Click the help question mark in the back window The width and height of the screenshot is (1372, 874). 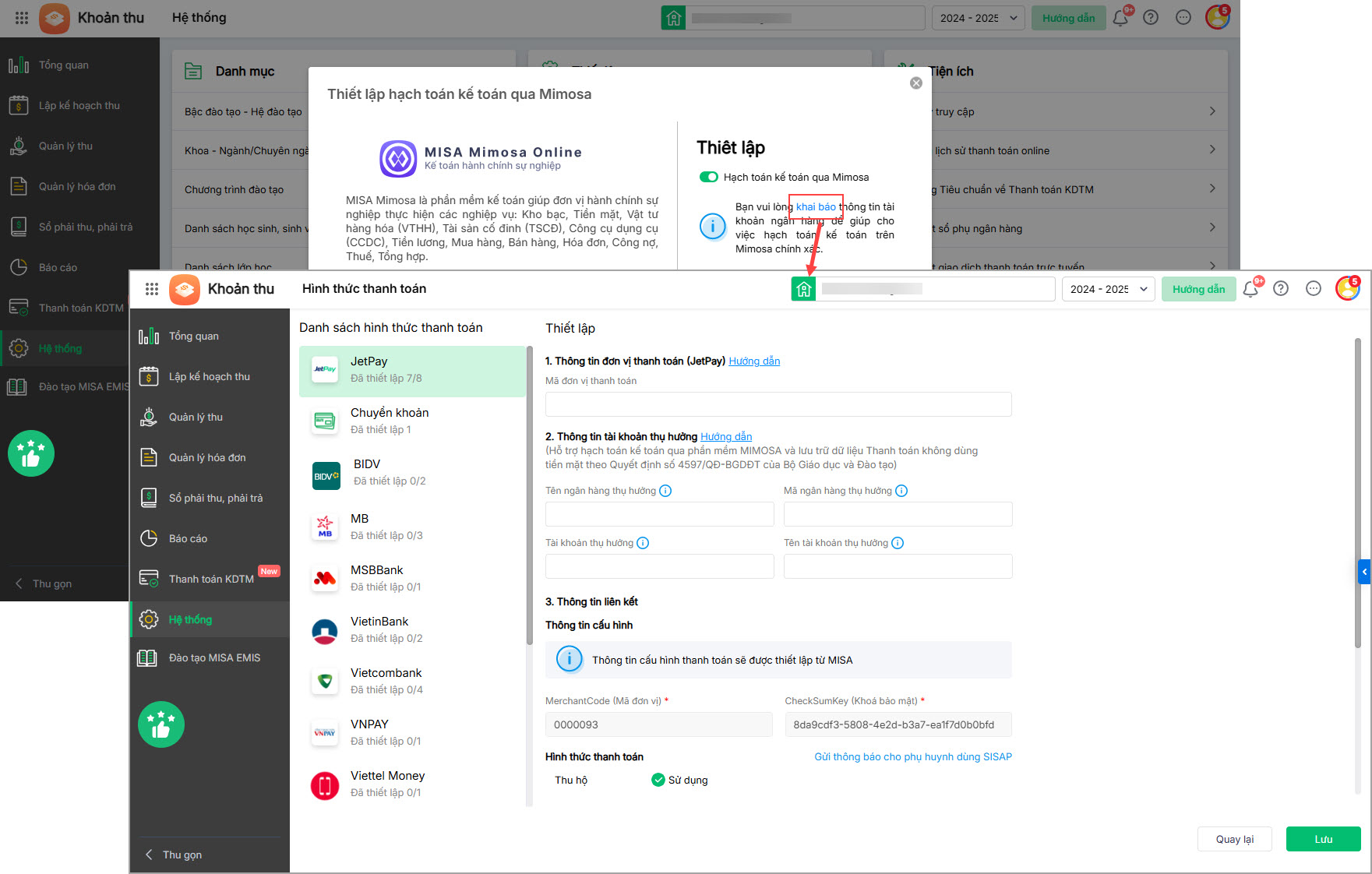point(1151,18)
